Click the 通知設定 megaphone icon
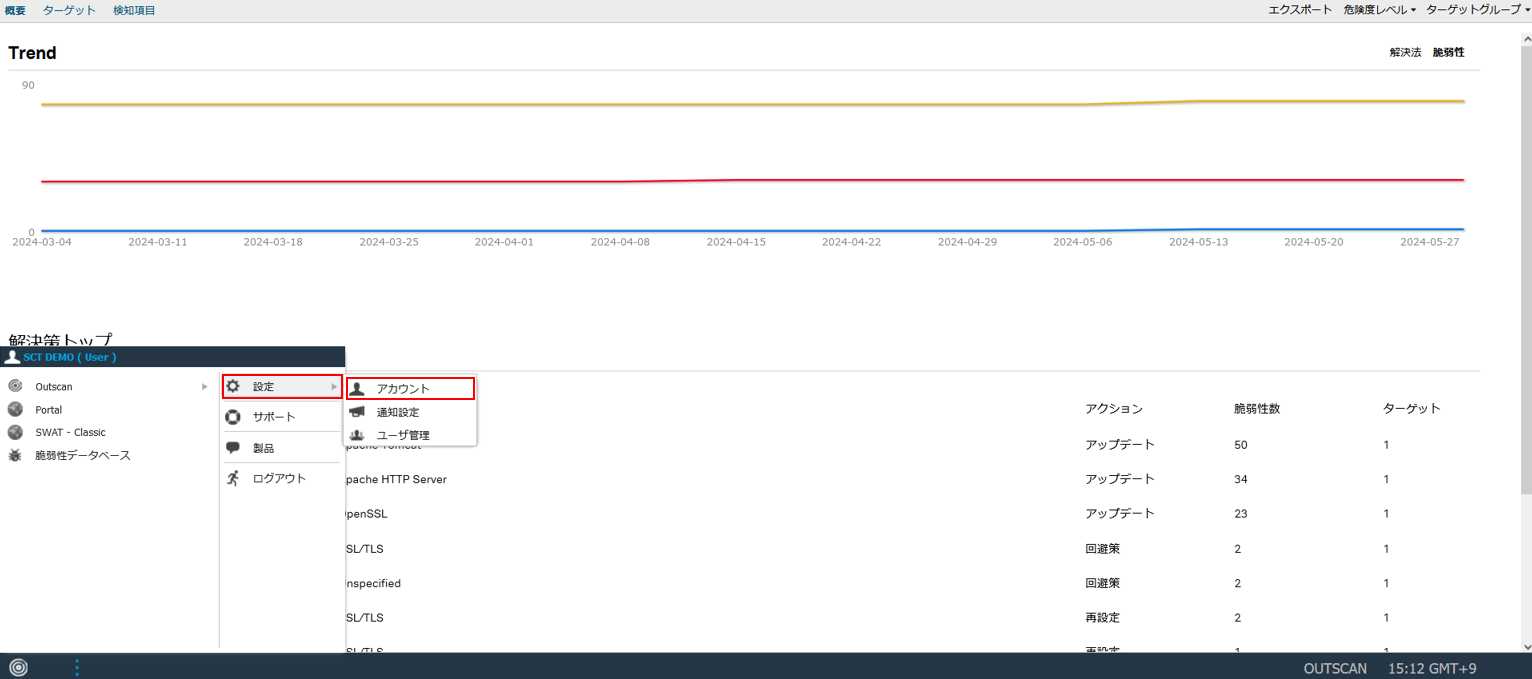The height and width of the screenshot is (679, 1532). 357,412
